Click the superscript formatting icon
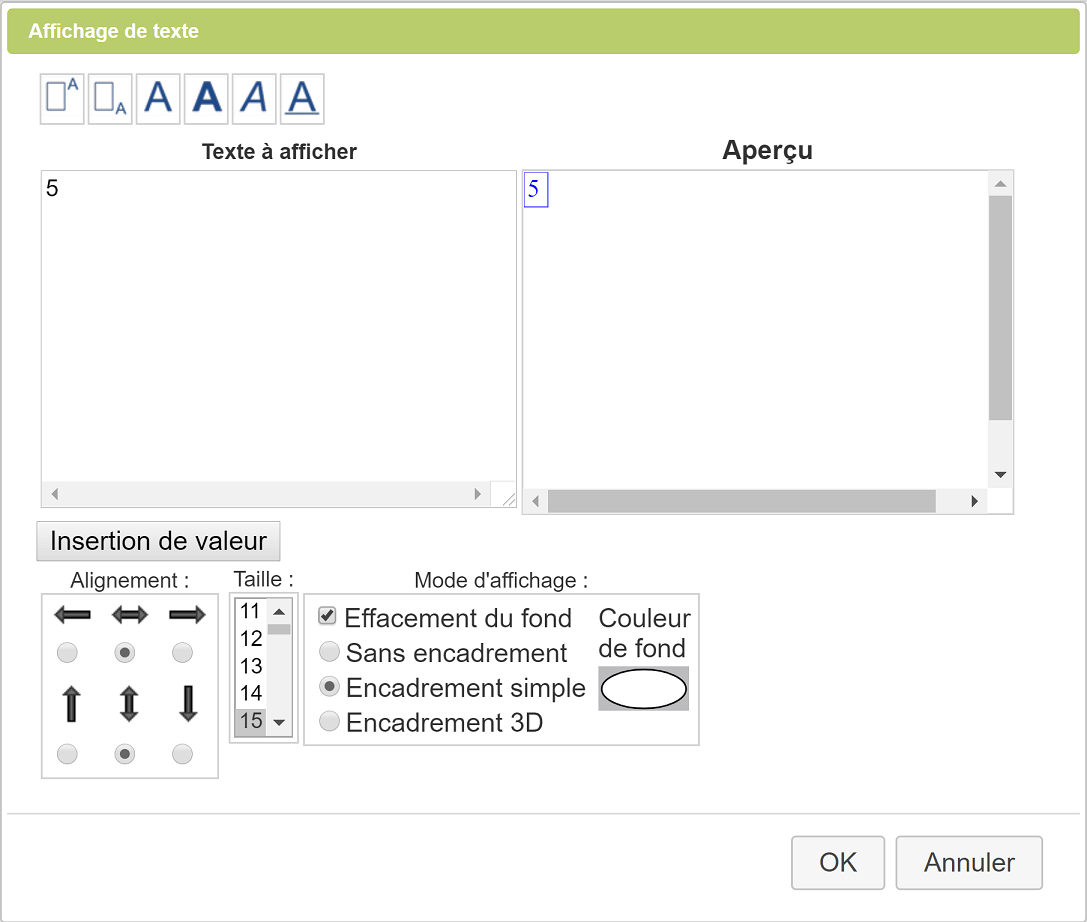This screenshot has height=922, width=1087. coord(62,98)
